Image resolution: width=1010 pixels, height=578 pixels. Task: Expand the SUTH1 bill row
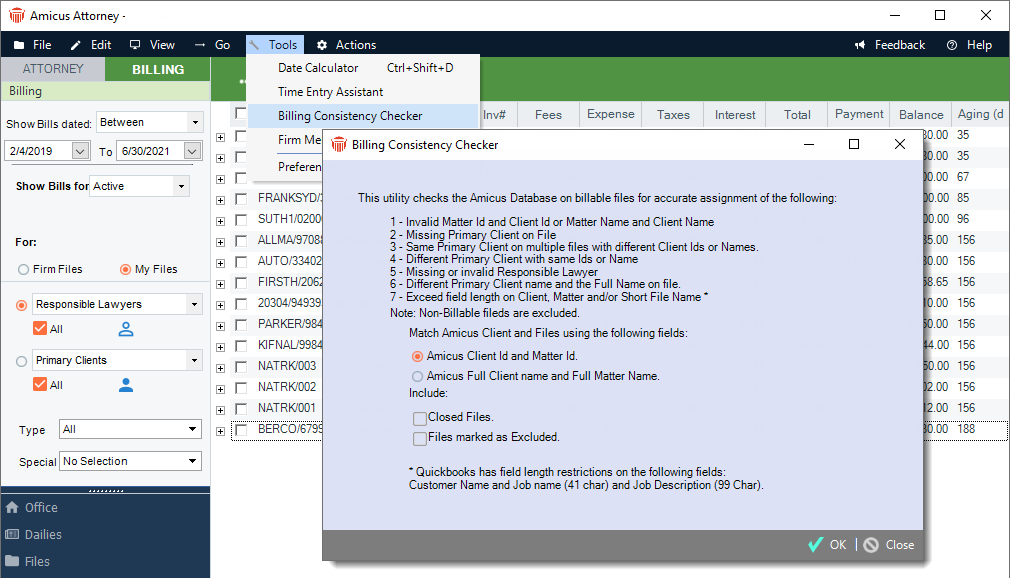(220, 221)
